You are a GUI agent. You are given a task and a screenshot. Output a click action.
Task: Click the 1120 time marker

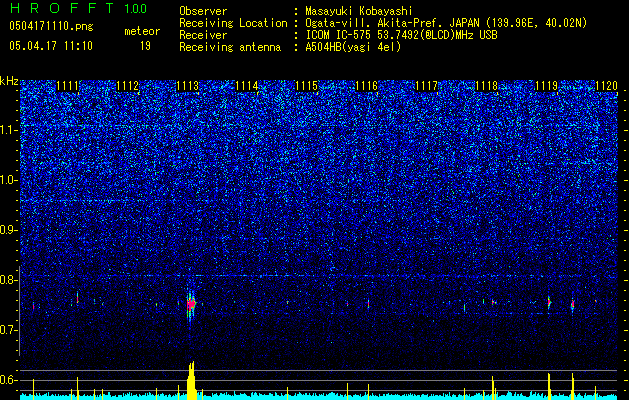point(606,86)
